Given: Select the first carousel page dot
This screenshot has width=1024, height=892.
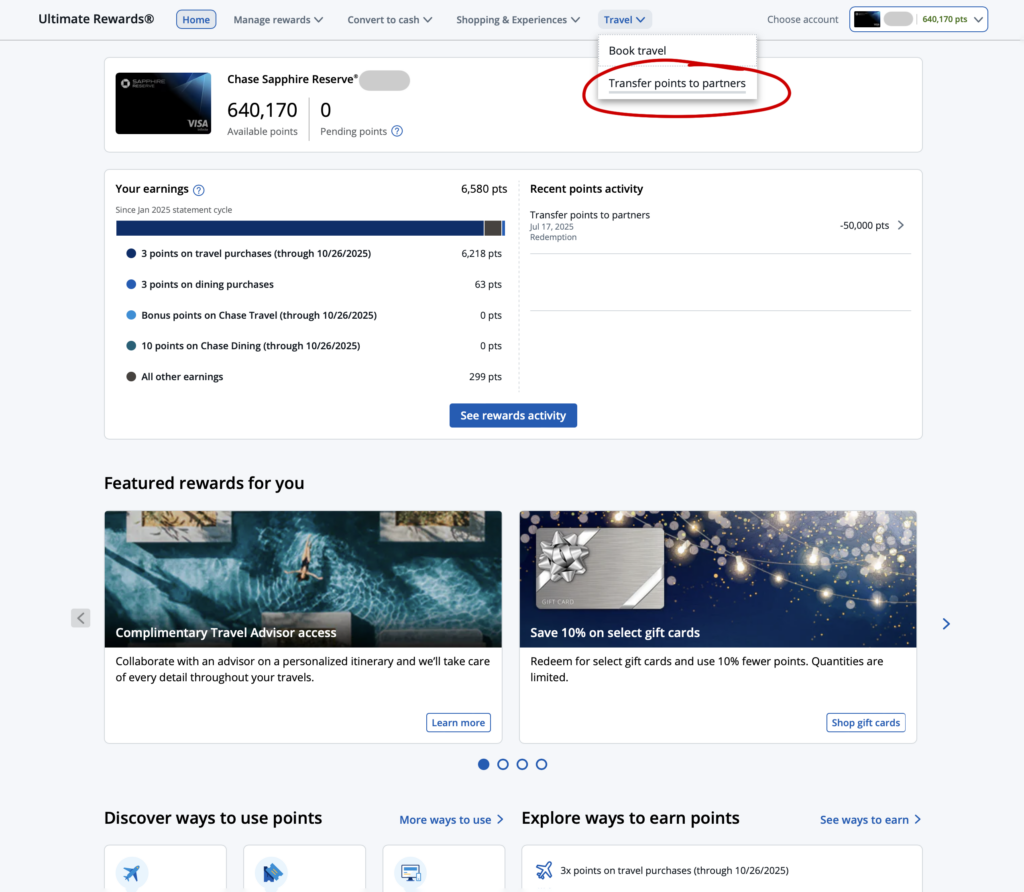Looking at the screenshot, I should 484,764.
